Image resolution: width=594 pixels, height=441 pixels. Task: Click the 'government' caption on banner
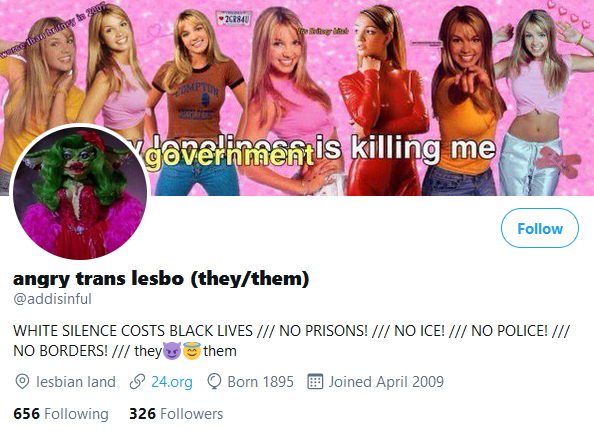point(230,157)
